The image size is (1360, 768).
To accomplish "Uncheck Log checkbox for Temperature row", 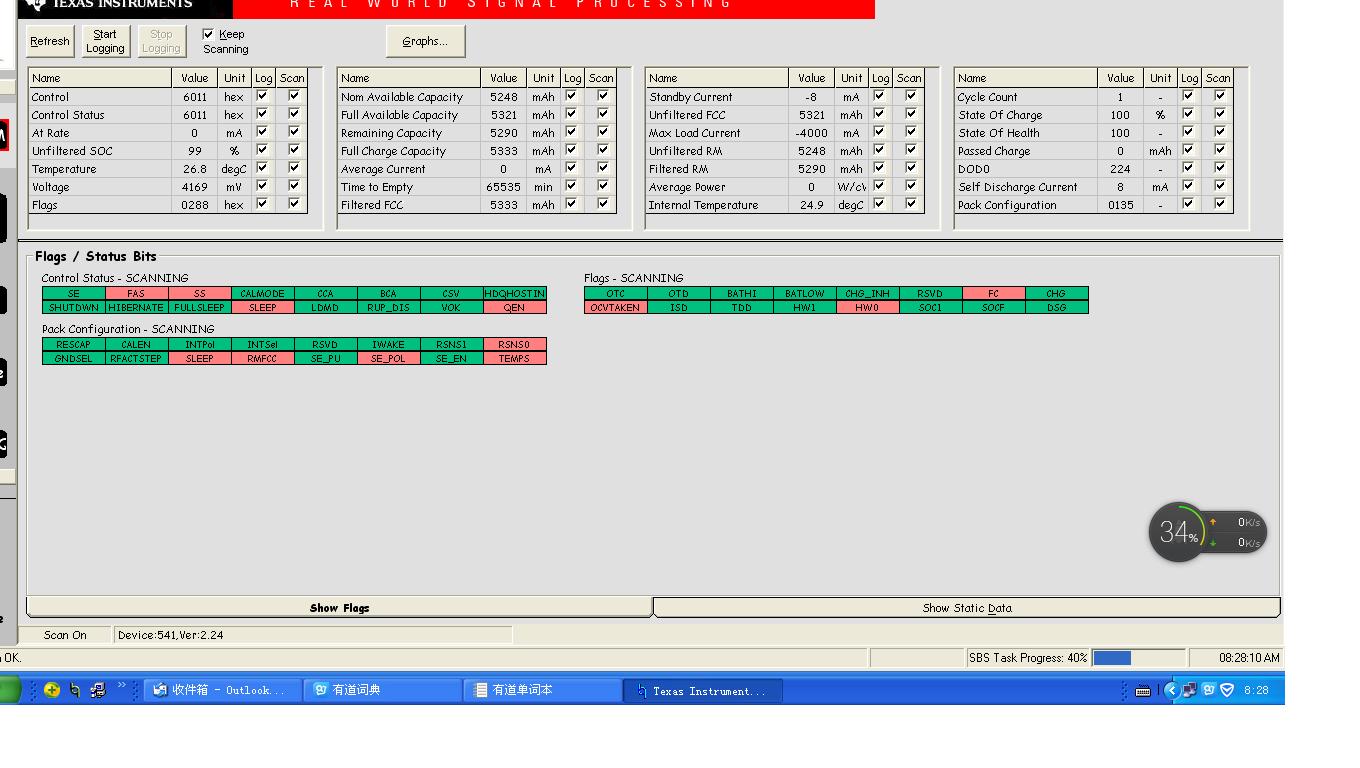I will click(262, 168).
